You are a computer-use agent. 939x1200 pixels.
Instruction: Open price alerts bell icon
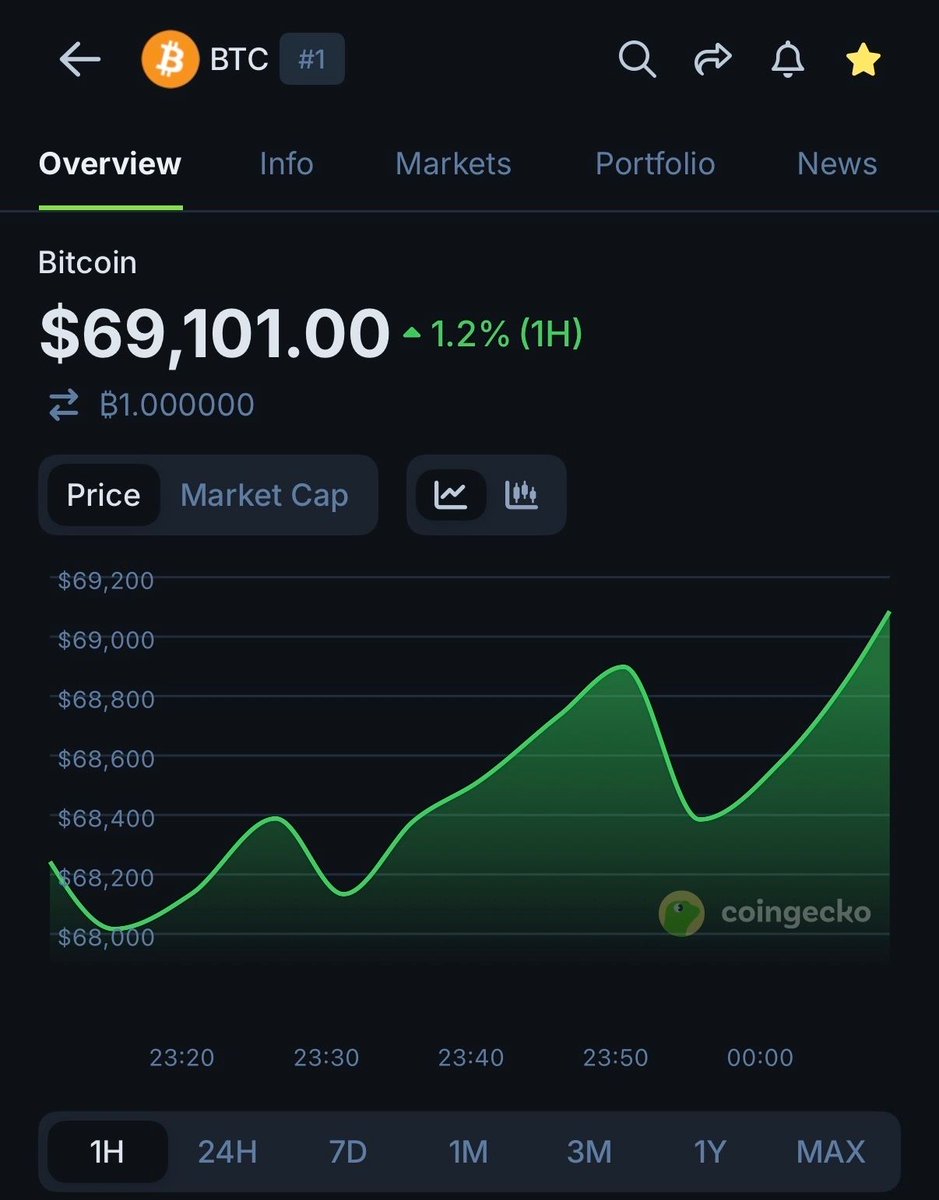788,60
